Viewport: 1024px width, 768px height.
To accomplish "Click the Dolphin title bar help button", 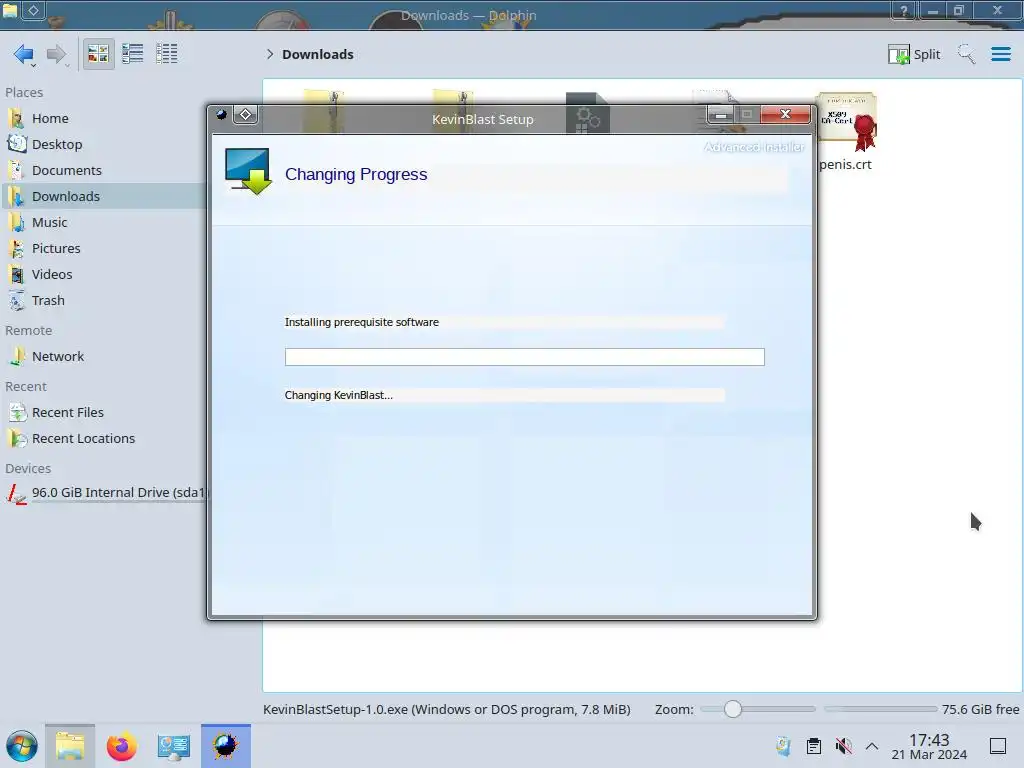I will [904, 10].
